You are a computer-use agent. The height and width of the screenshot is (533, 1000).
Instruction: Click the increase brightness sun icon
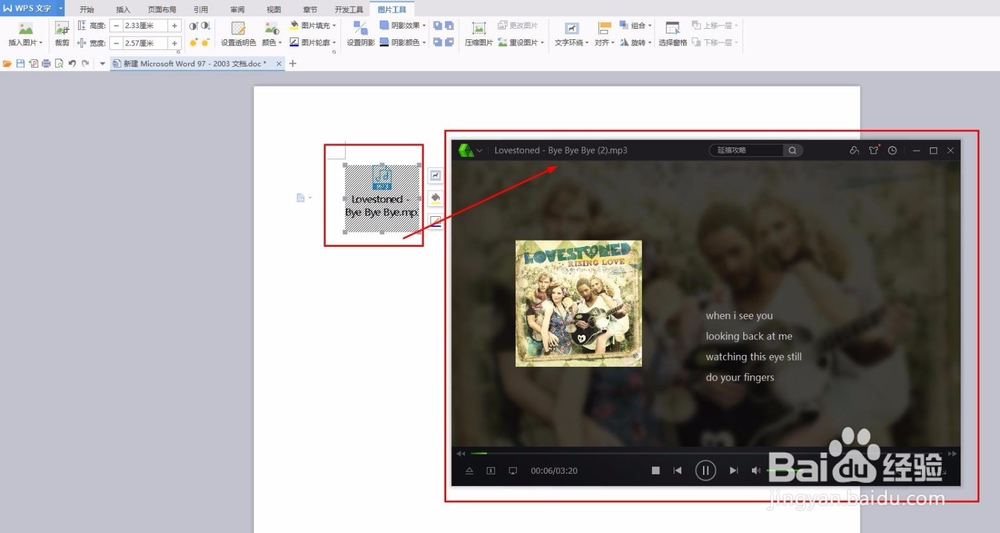tap(193, 43)
